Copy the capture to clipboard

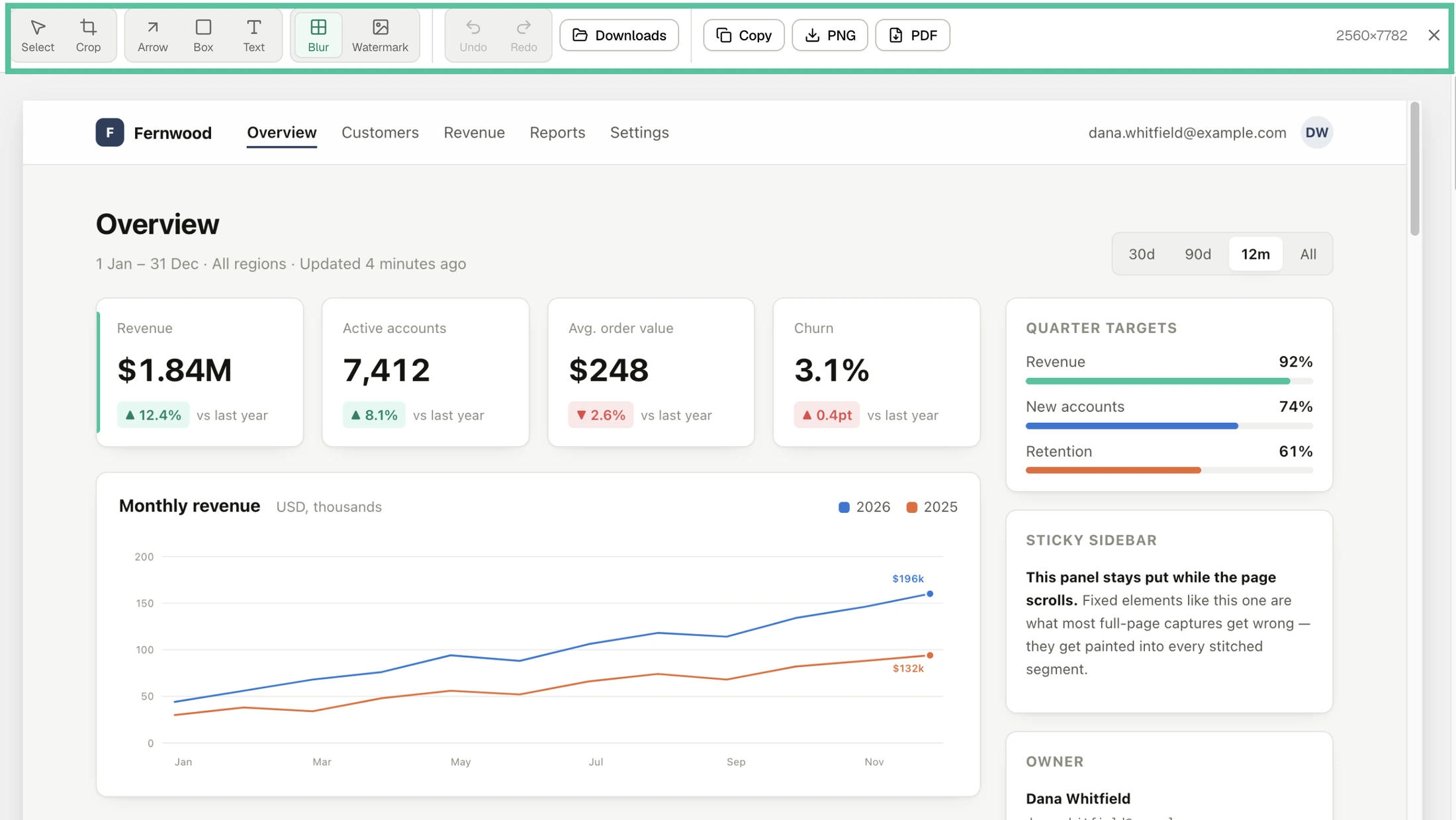[744, 35]
